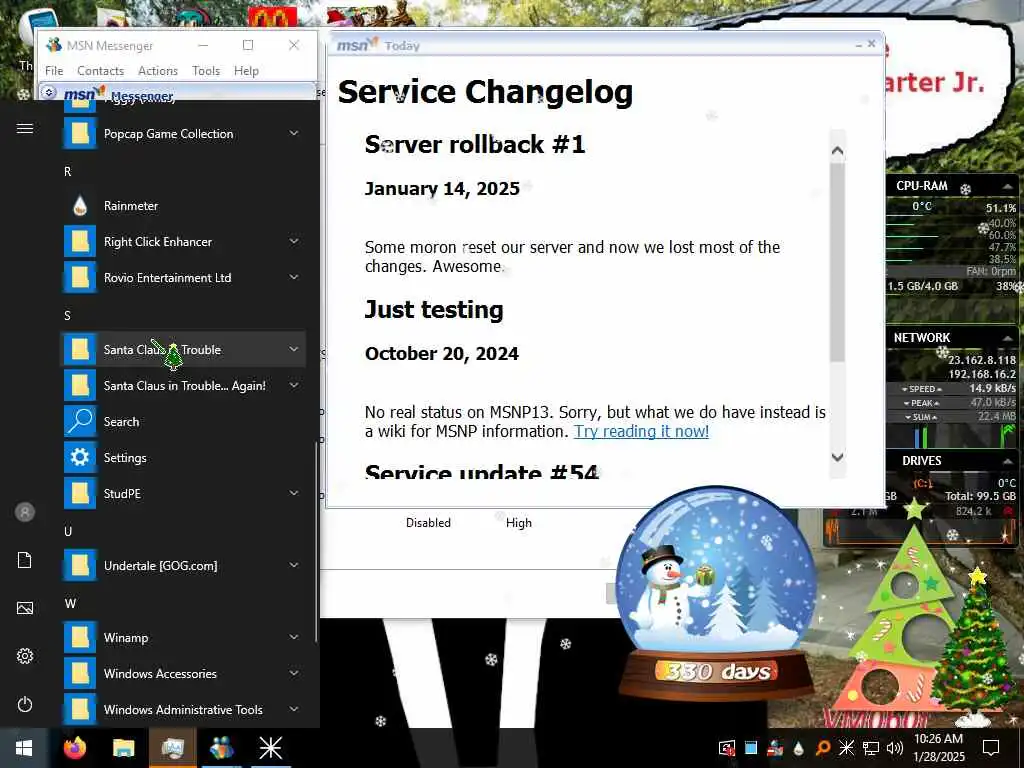This screenshot has height=768, width=1024.
Task: Click the 'High' text below changelog window
Action: pyautogui.click(x=519, y=522)
